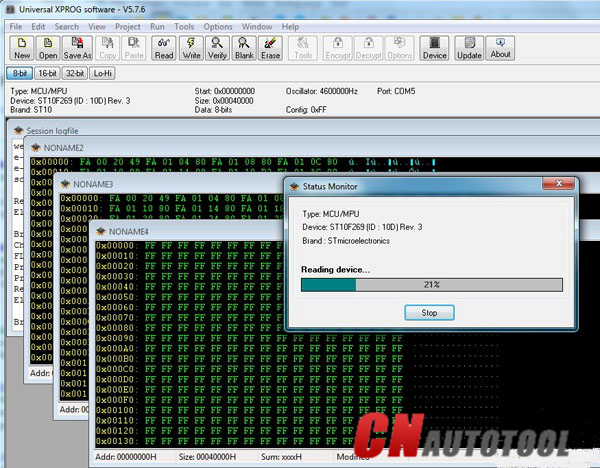
Task: Start device read with Read icon
Action: pyautogui.click(x=164, y=48)
